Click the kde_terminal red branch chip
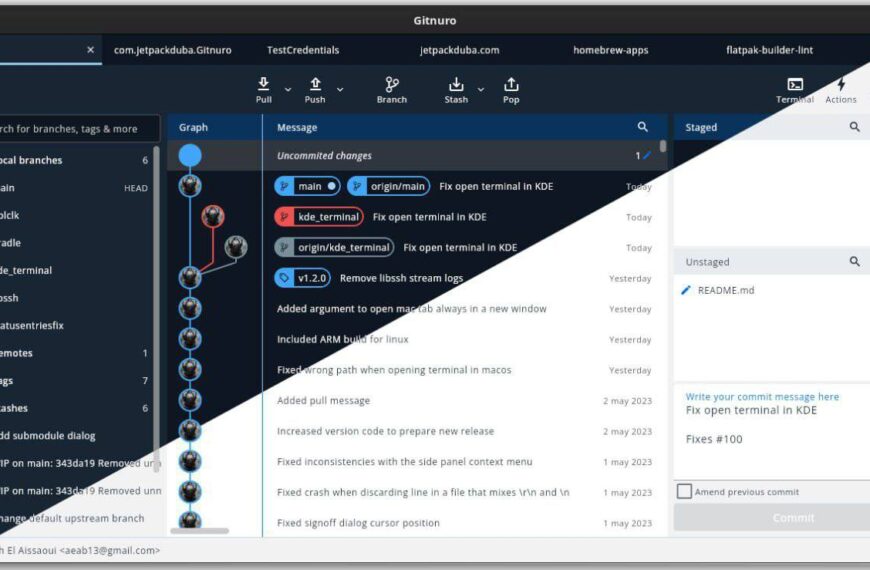This screenshot has height=570, width=870. pyautogui.click(x=319, y=217)
